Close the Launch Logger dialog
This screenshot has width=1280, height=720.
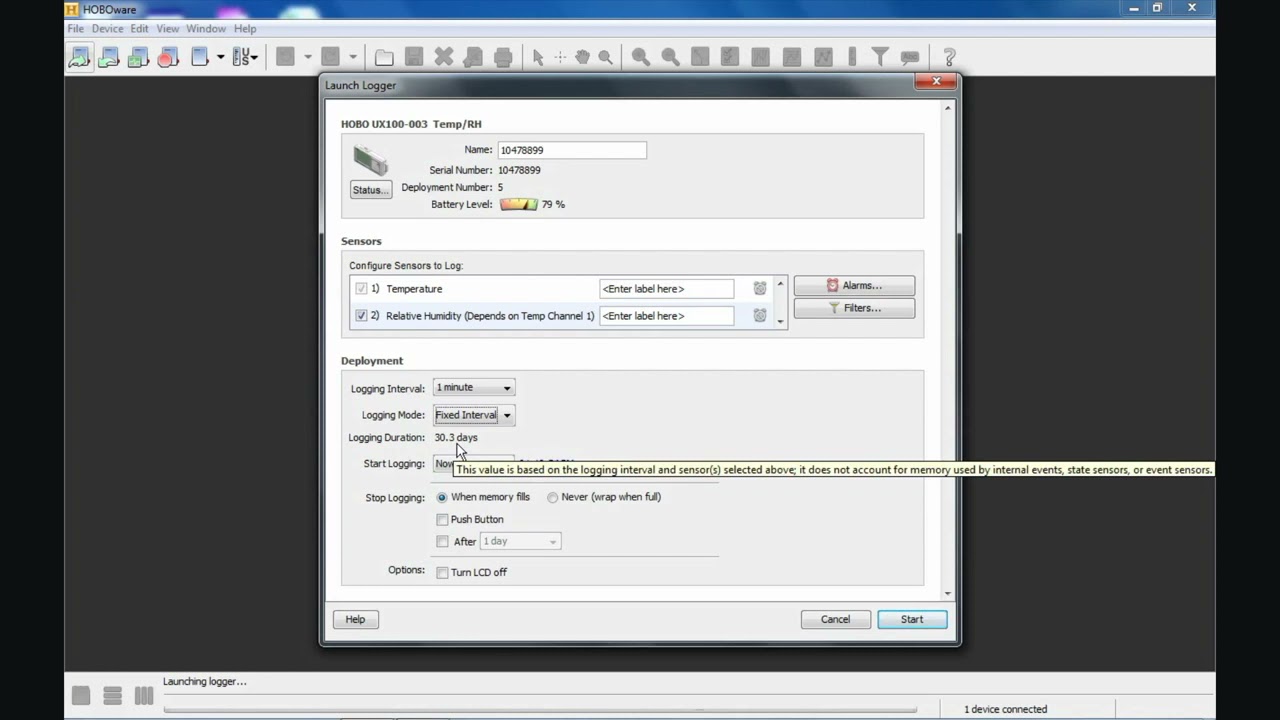(936, 81)
